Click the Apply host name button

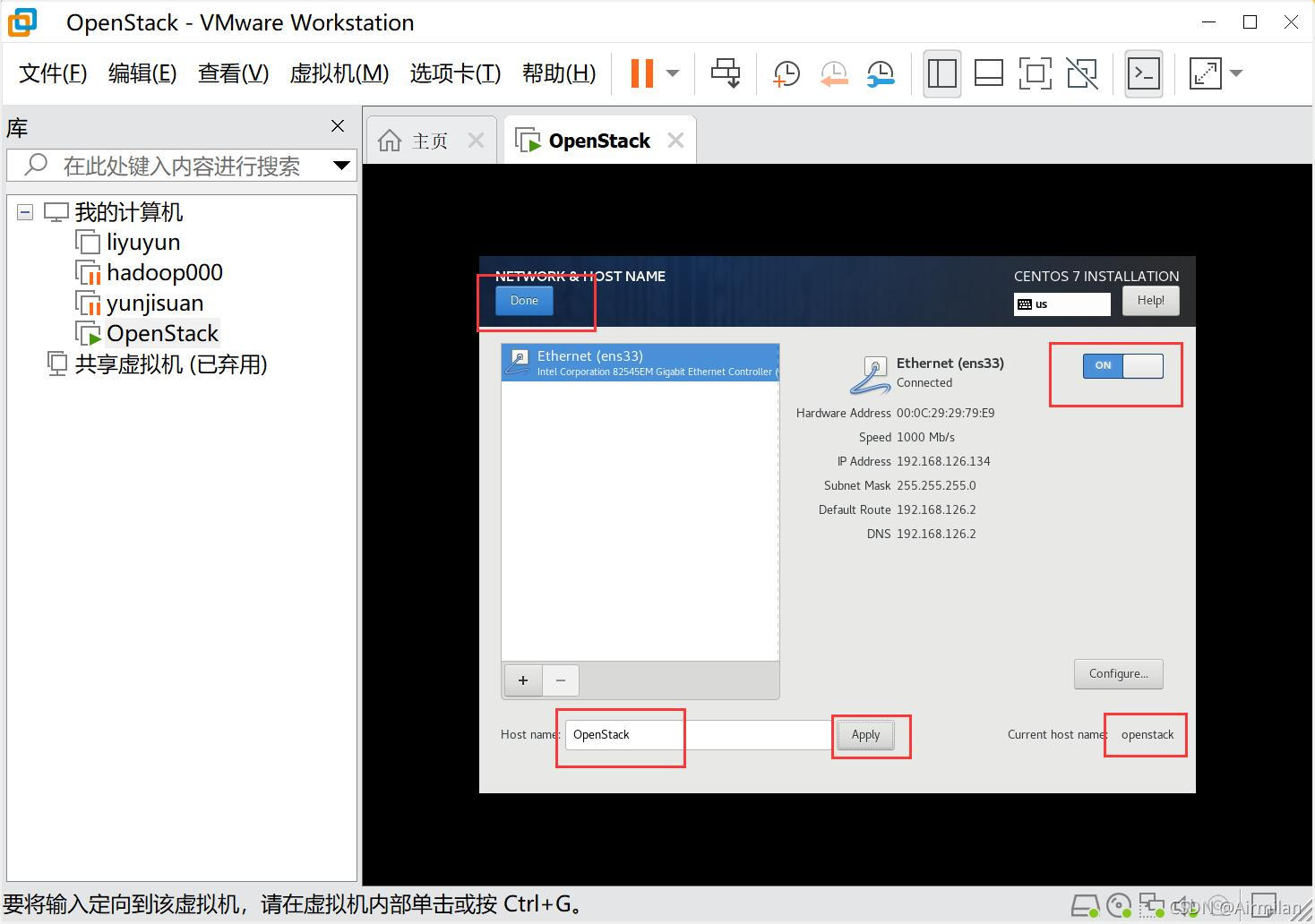(x=865, y=735)
